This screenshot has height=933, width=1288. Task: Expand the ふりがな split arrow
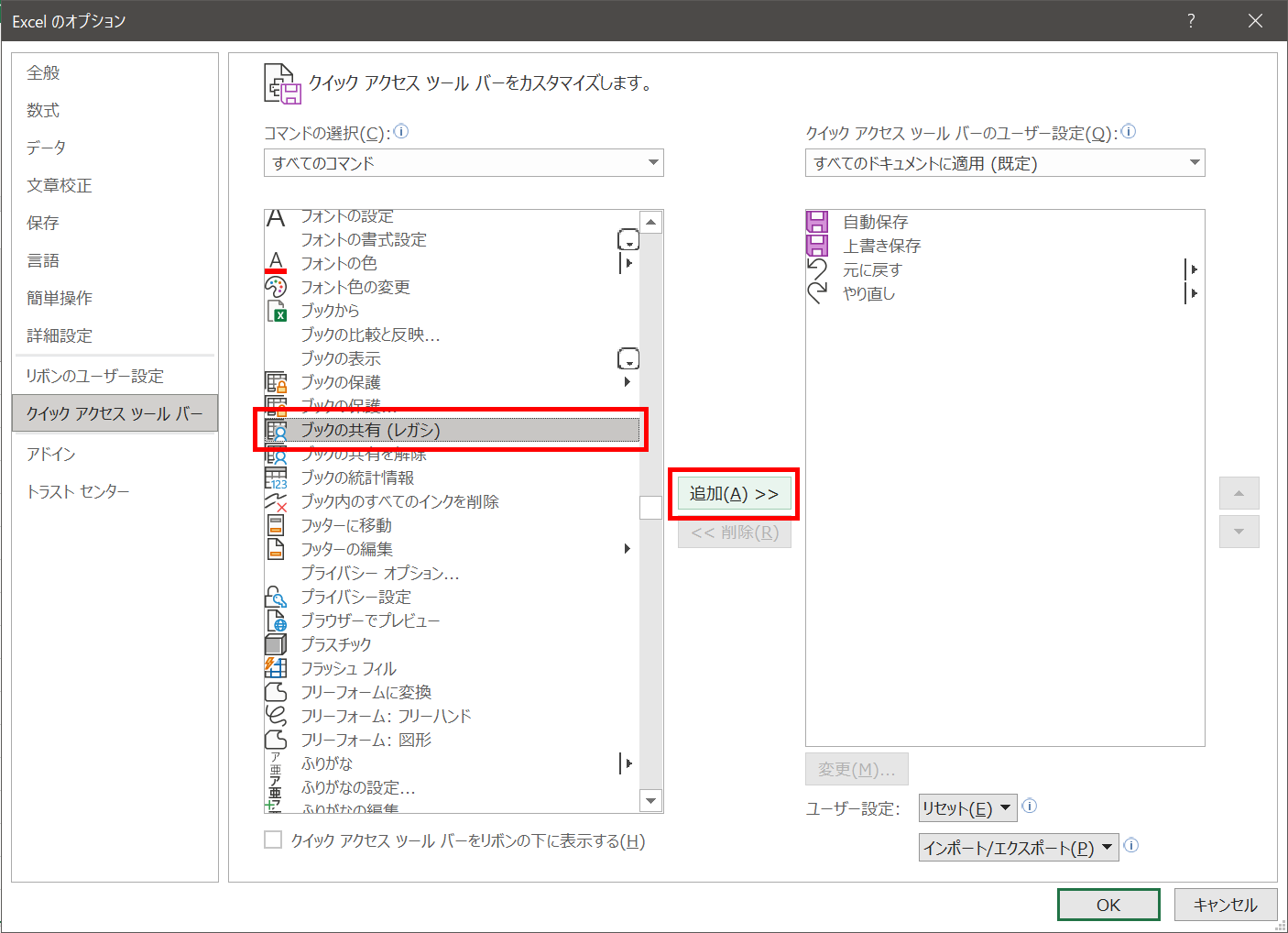click(x=628, y=763)
